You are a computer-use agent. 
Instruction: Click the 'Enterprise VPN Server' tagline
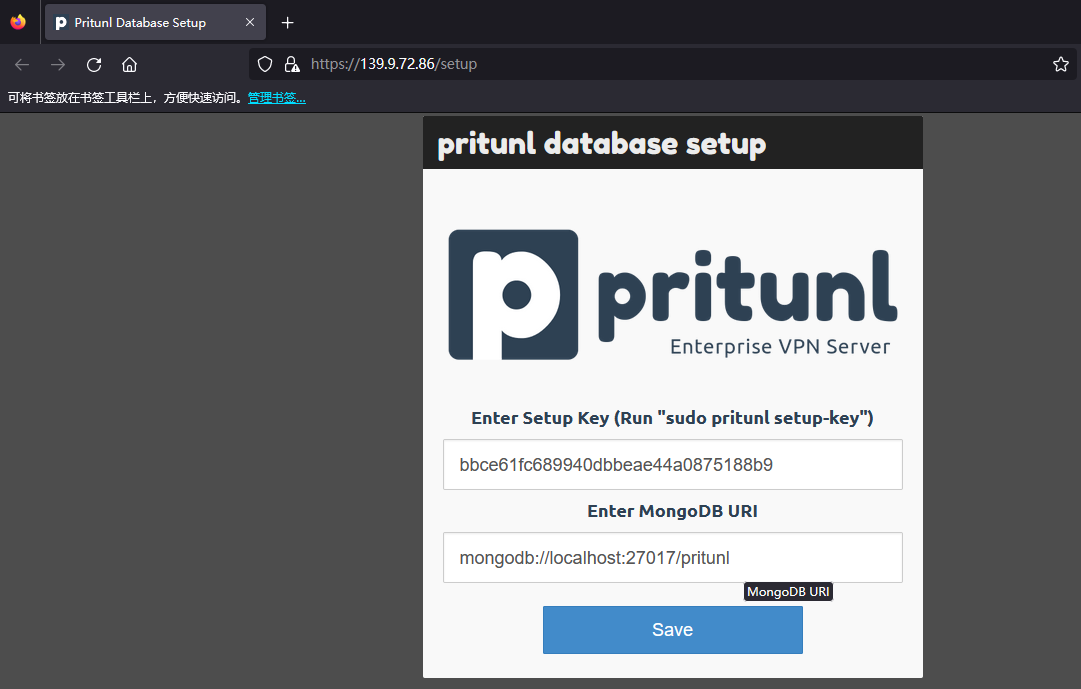(780, 346)
